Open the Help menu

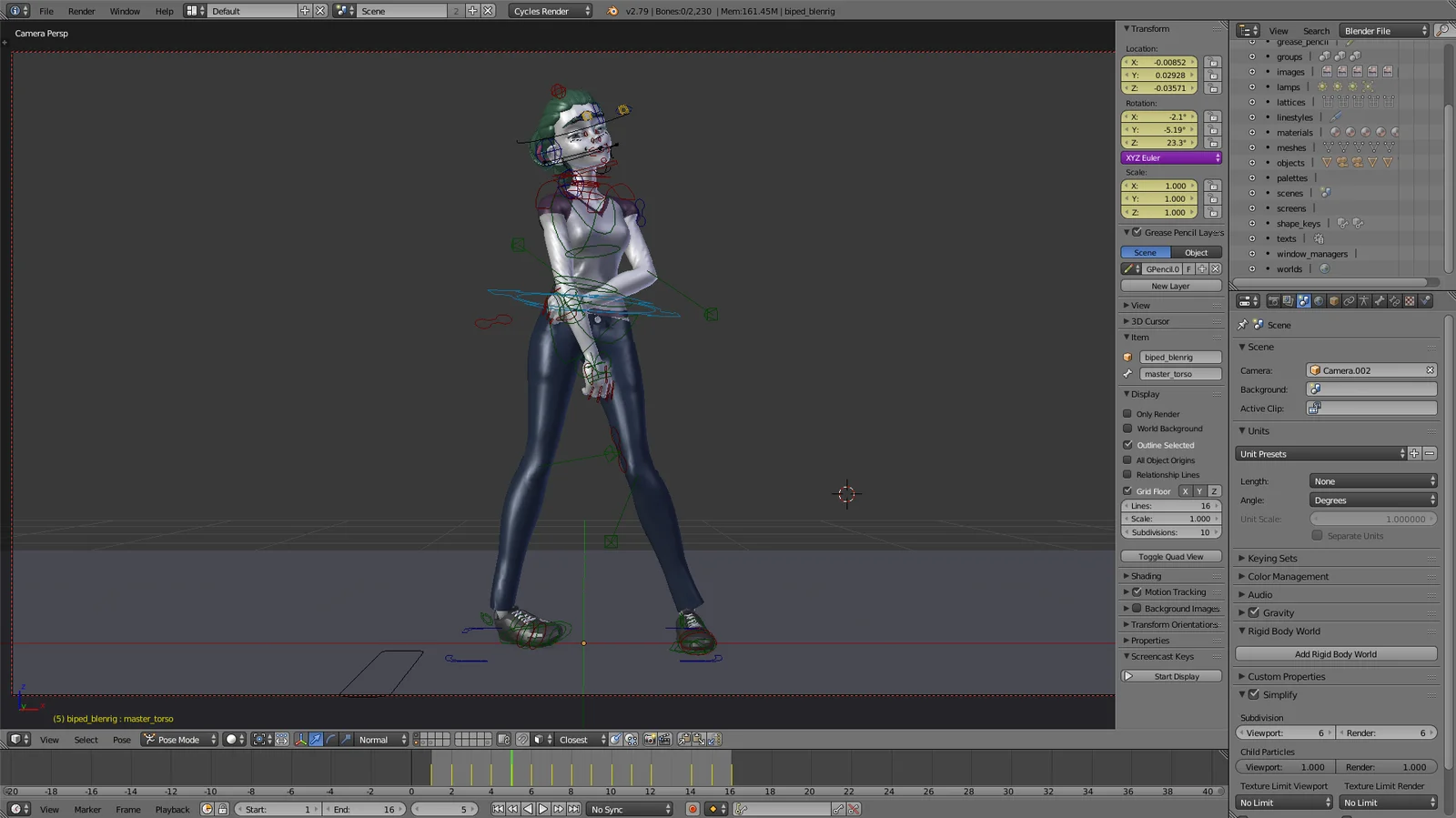coord(164,11)
